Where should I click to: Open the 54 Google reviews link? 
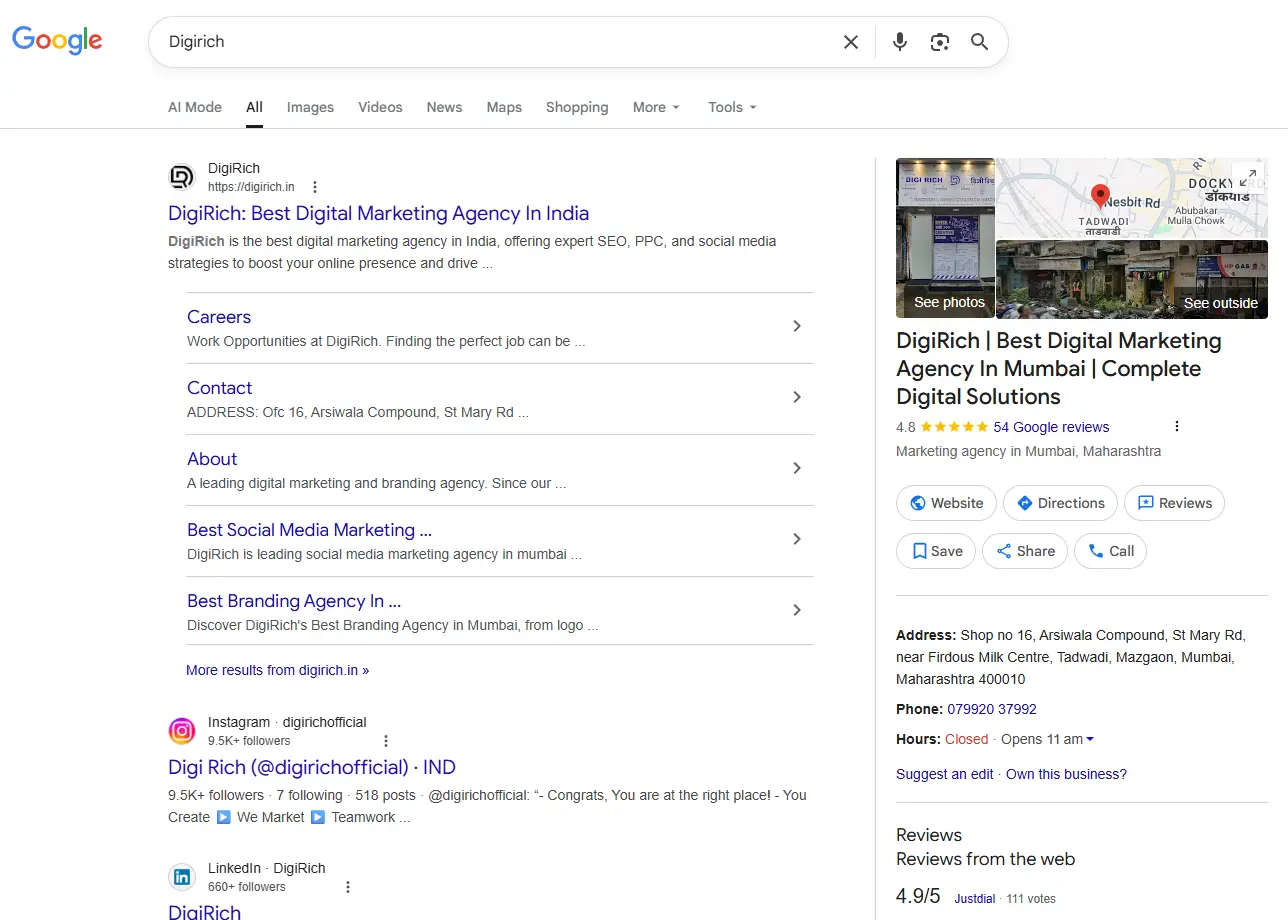[x=1051, y=427]
